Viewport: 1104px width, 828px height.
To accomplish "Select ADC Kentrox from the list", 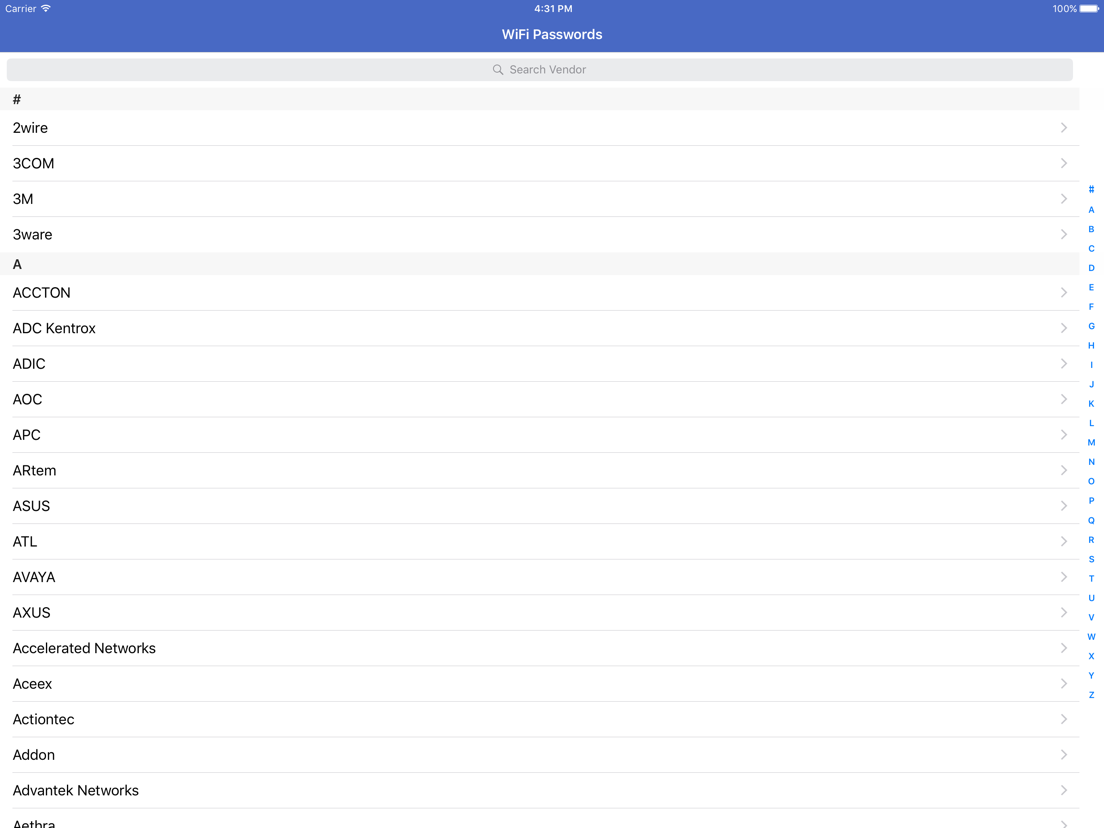I will click(x=539, y=328).
